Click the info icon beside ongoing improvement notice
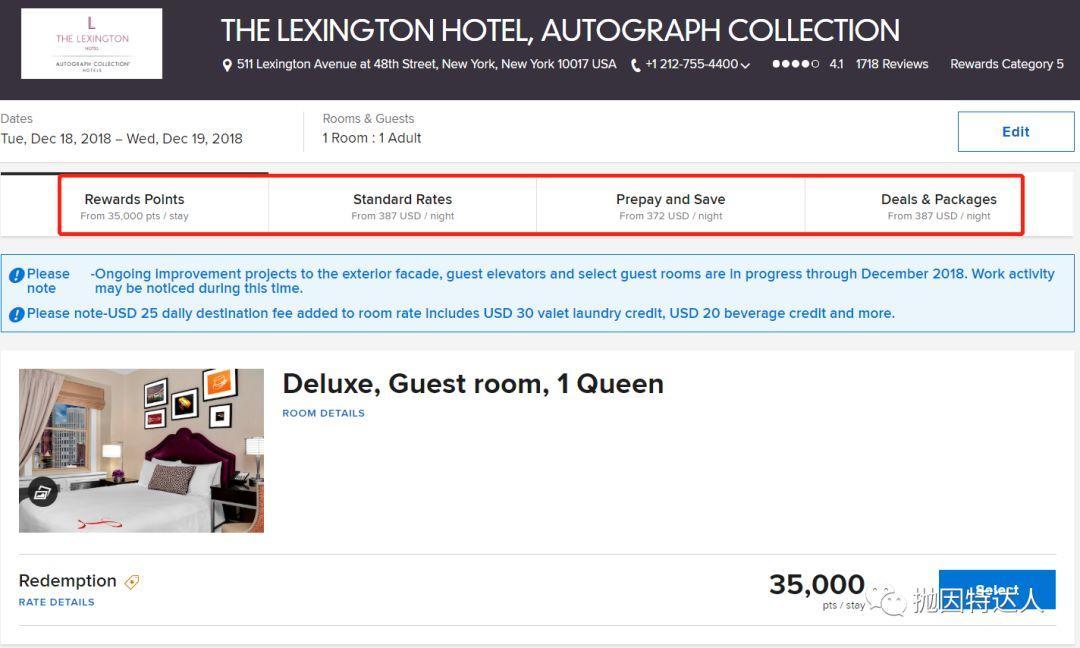This screenshot has width=1080, height=648. click(x=16, y=275)
